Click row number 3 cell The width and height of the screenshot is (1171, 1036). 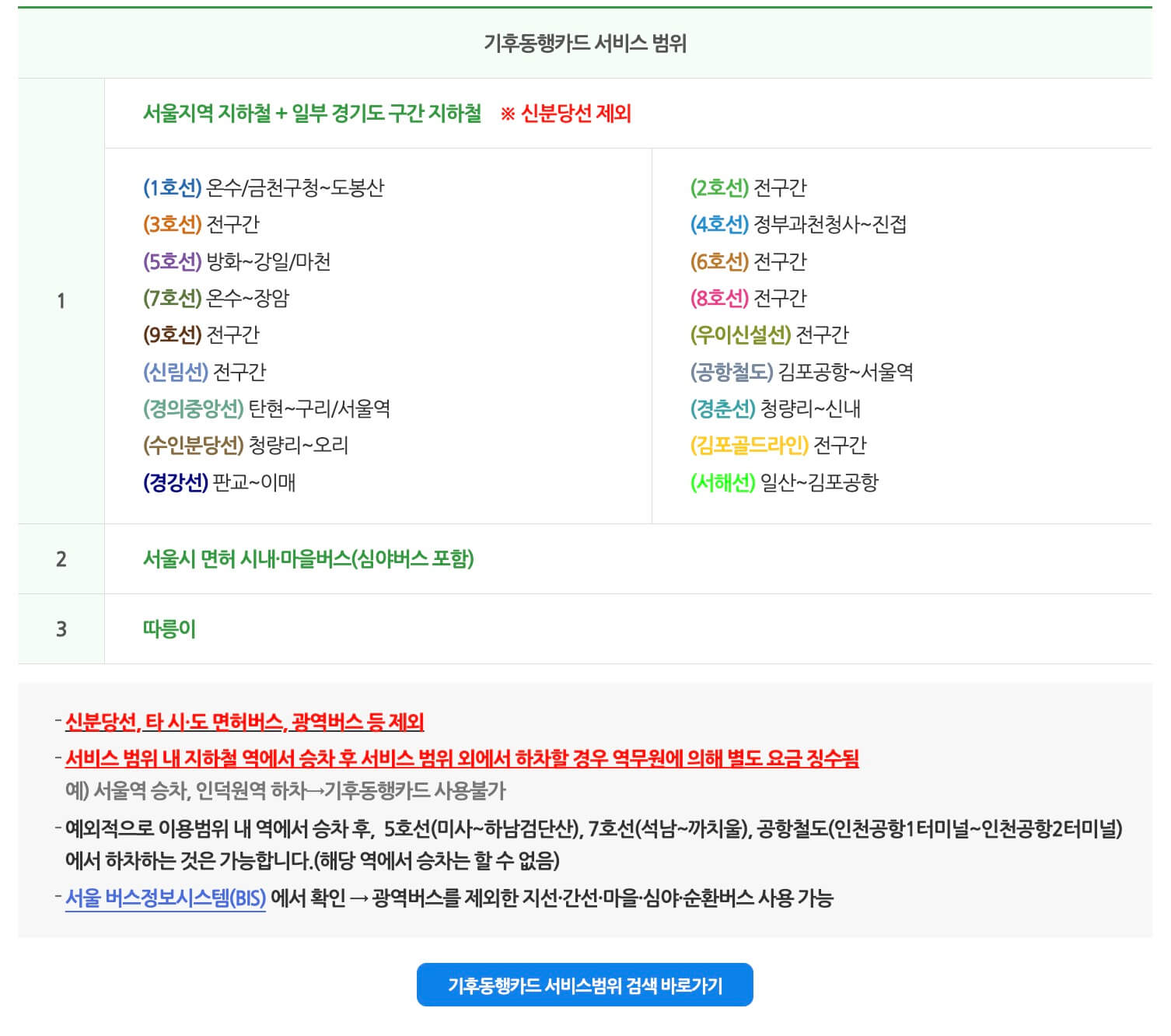[x=61, y=628]
